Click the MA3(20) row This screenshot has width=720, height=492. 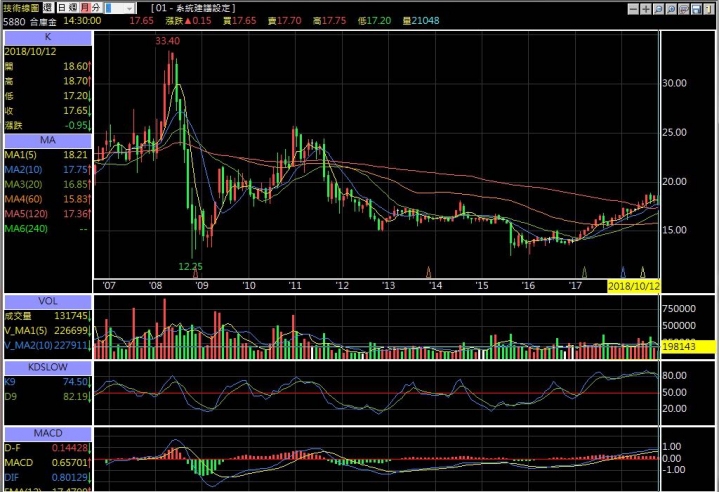coord(48,184)
